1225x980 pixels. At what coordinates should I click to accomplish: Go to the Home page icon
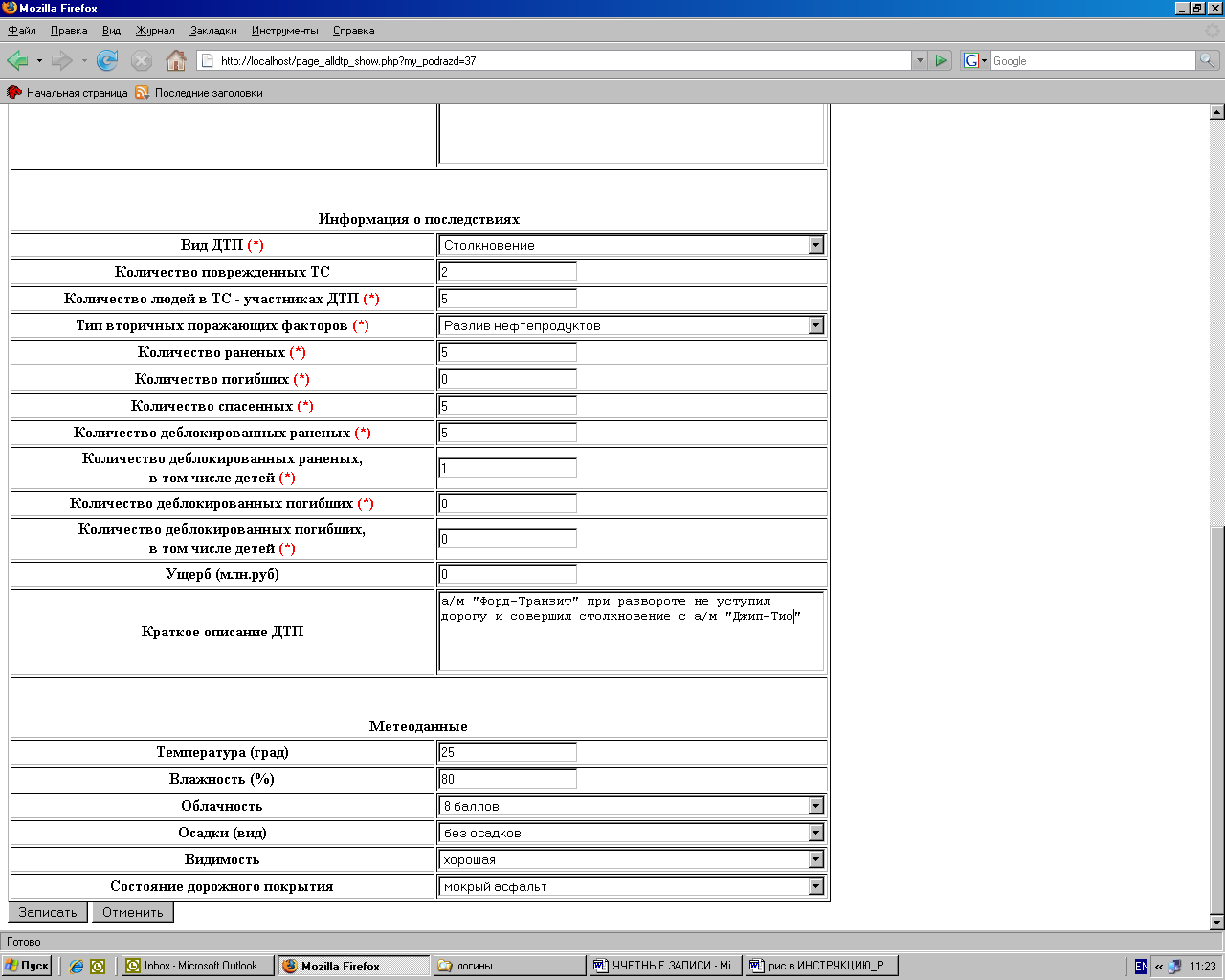pyautogui.click(x=176, y=61)
